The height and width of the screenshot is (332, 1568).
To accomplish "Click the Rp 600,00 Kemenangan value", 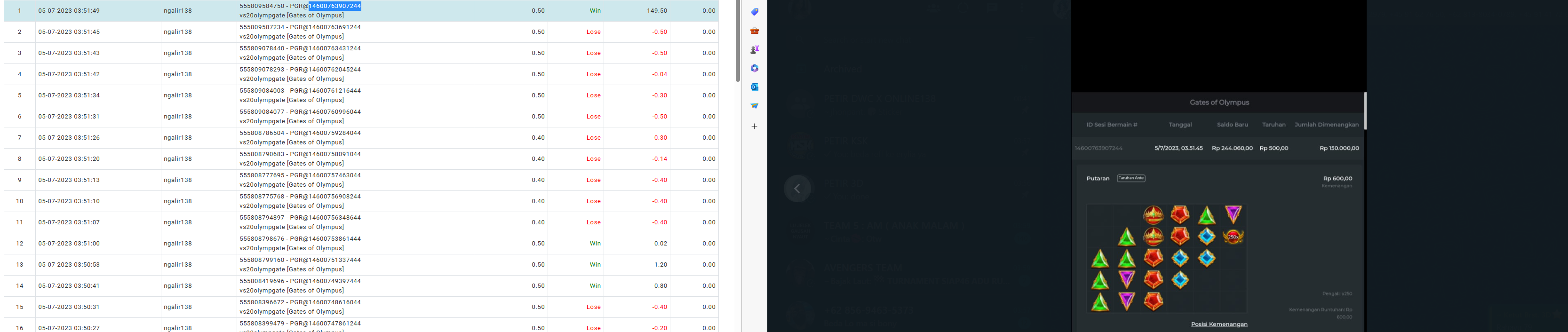I will tap(1337, 178).
